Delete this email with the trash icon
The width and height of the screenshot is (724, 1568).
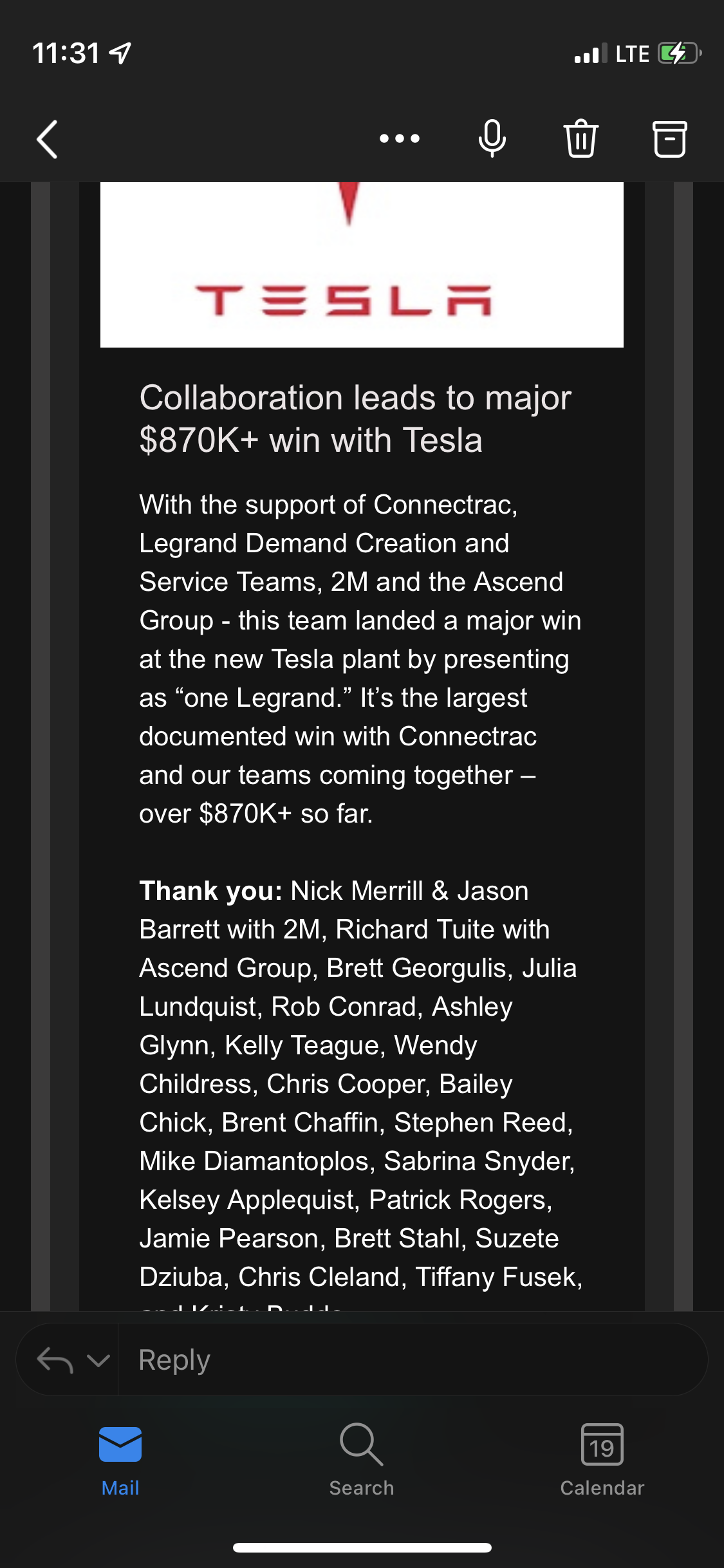[x=581, y=138]
